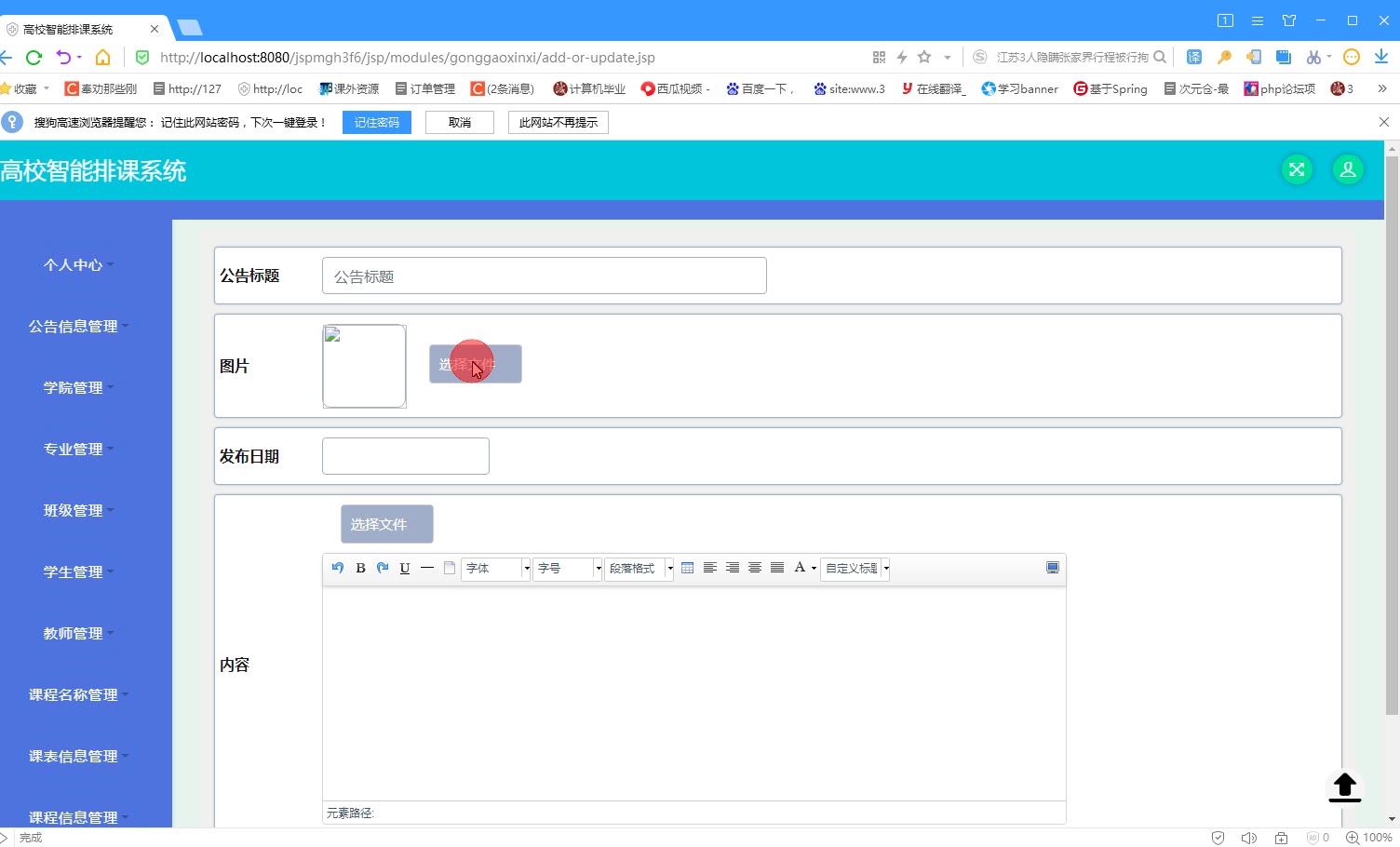
Task: Click the star bookmark icon in the address bar
Action: pyautogui.click(x=924, y=58)
